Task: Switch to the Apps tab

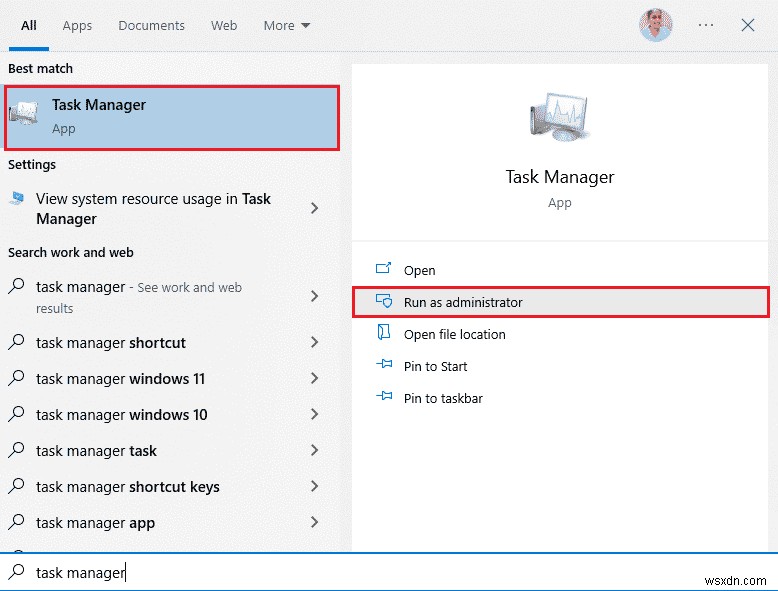Action: pyautogui.click(x=77, y=25)
